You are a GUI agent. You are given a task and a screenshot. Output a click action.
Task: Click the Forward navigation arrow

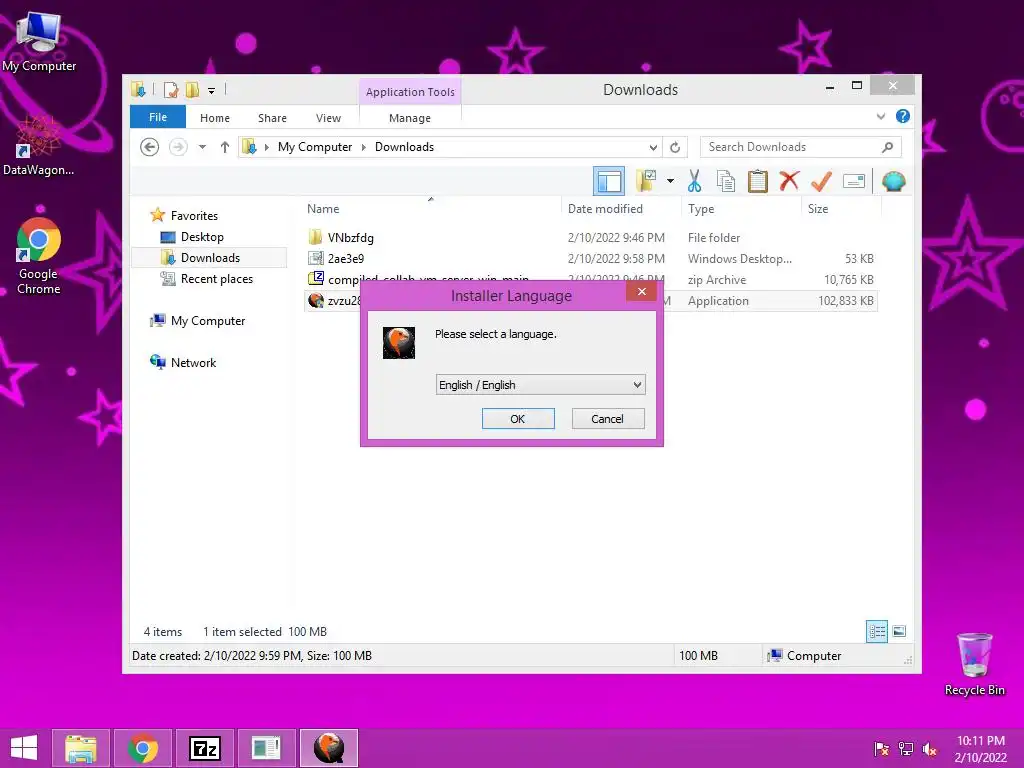178,147
